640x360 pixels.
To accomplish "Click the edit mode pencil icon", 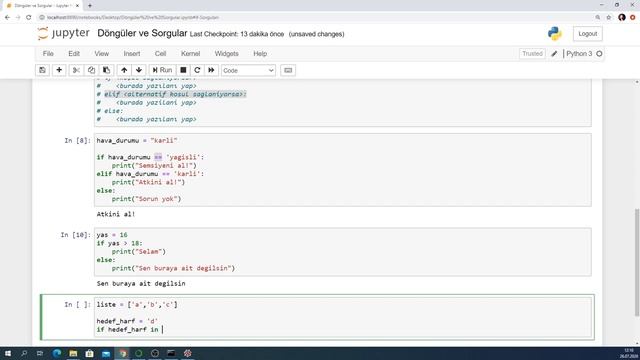I will click(554, 53).
